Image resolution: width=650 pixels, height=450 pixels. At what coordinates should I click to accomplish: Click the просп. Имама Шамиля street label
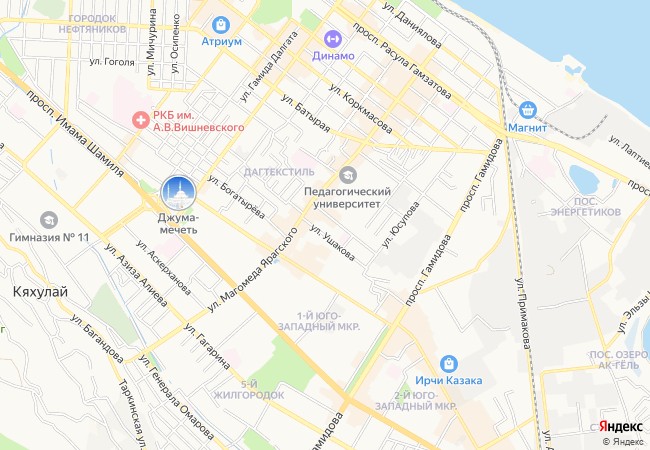75,133
